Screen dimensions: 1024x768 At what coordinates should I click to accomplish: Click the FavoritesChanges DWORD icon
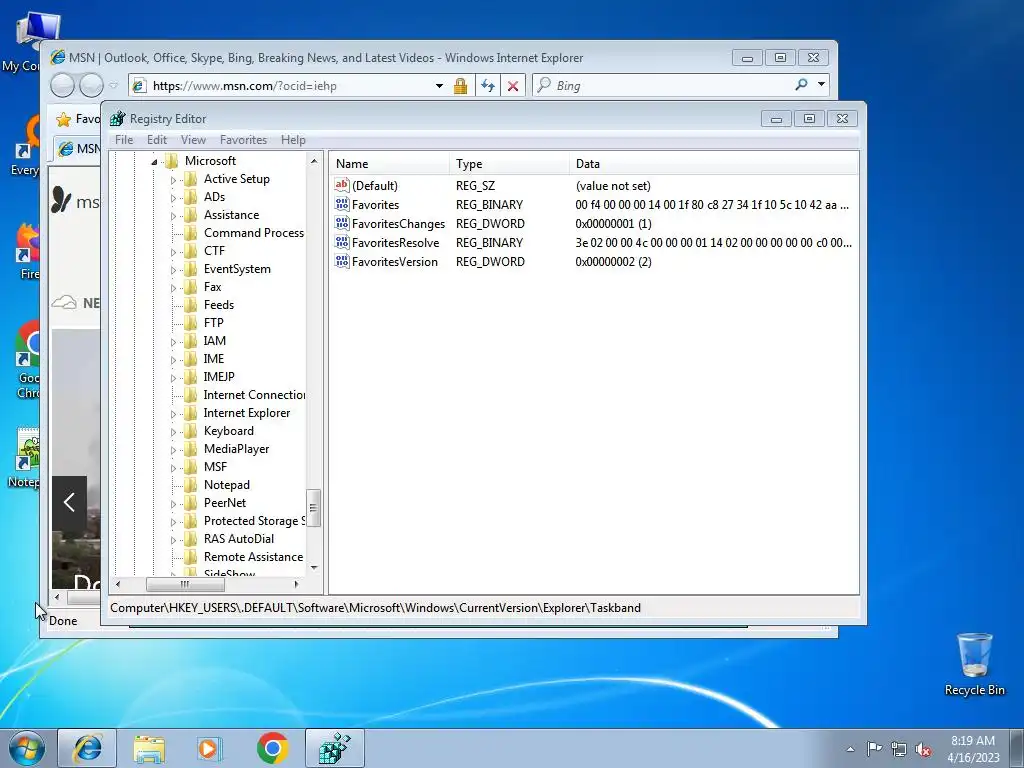pyautogui.click(x=342, y=223)
